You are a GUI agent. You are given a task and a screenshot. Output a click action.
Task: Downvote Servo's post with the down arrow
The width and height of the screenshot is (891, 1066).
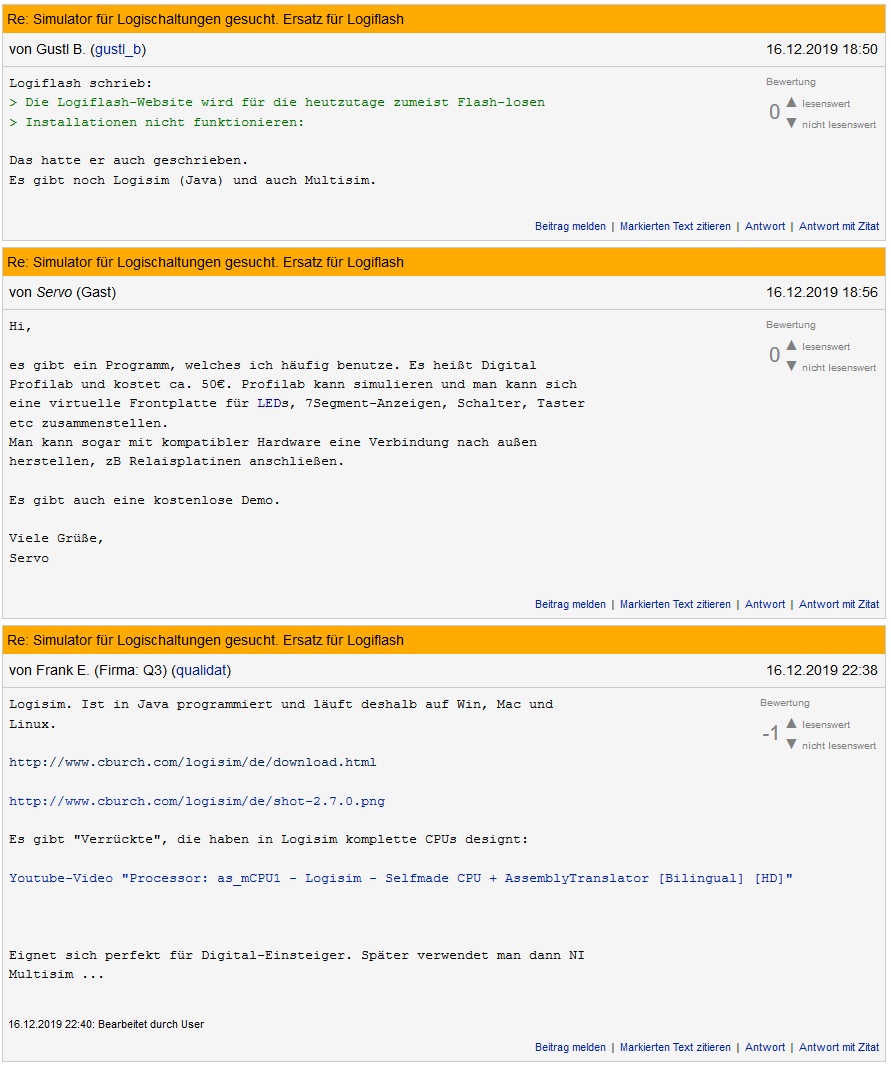(791, 367)
